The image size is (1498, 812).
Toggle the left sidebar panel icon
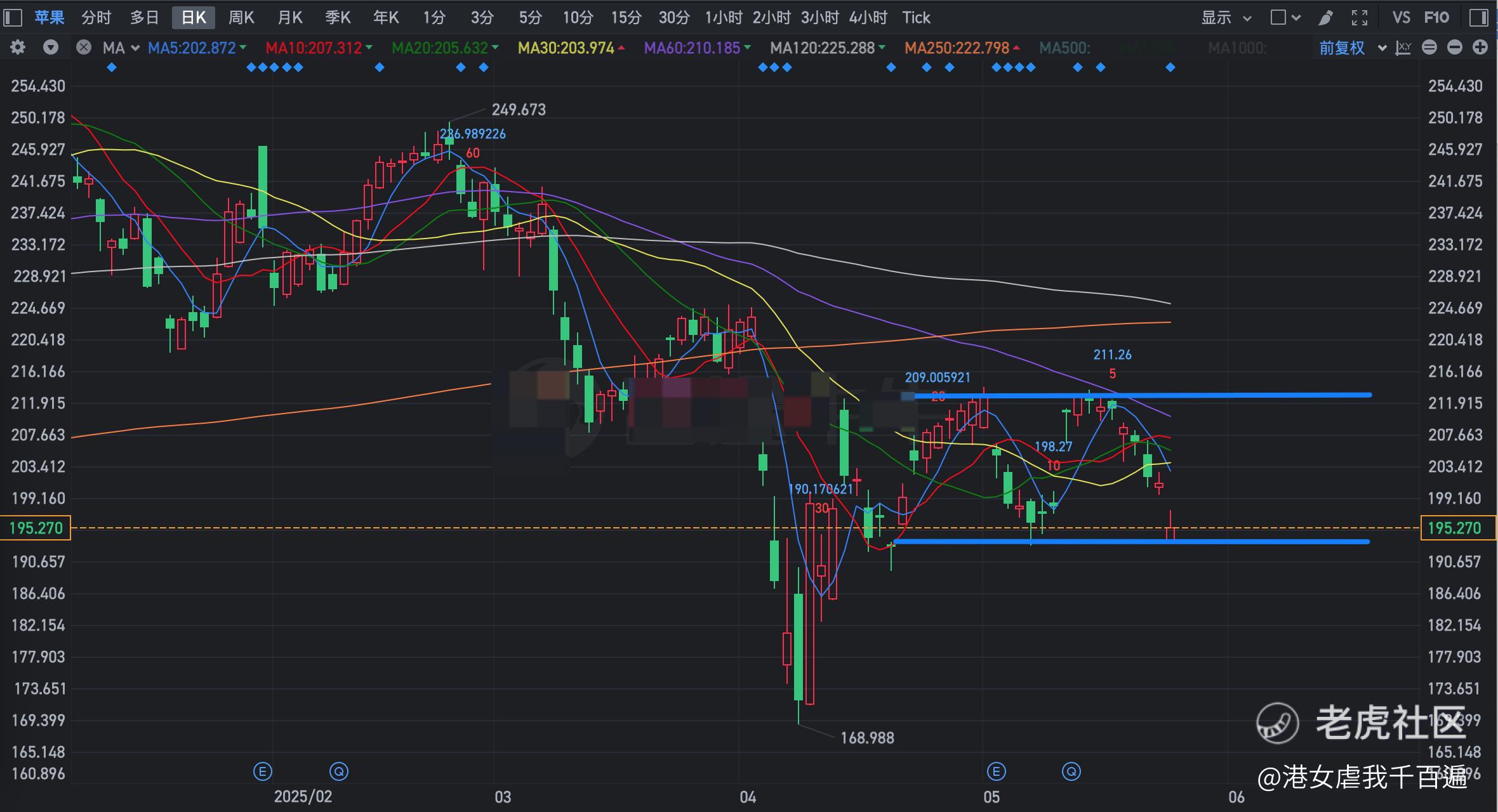click(13, 18)
